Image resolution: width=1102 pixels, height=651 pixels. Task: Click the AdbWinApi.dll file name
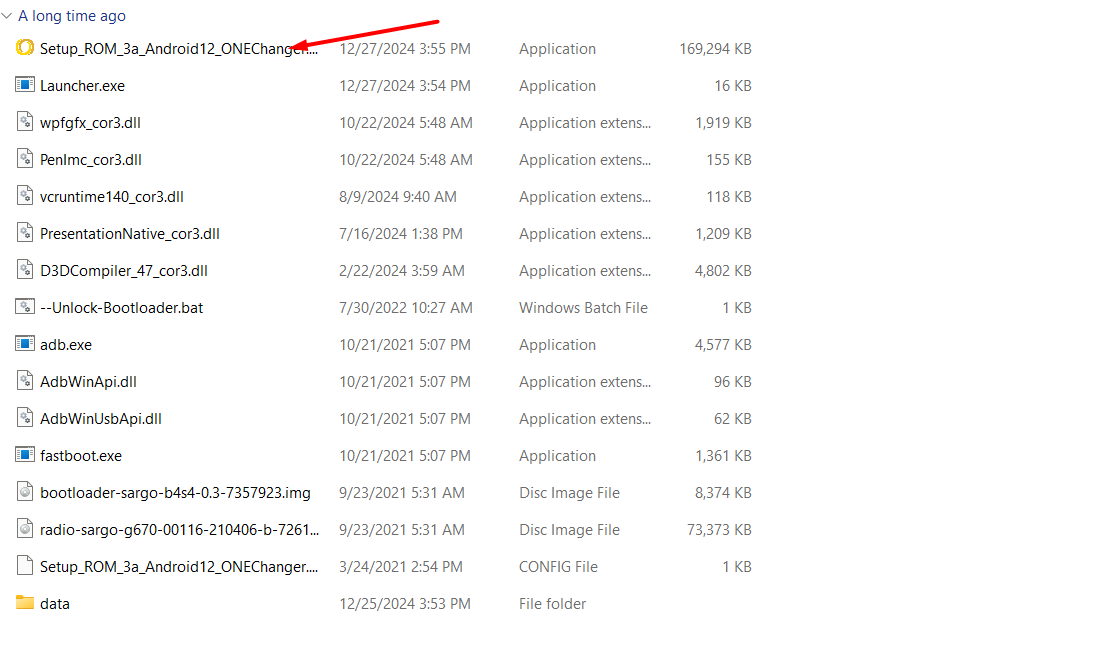88,382
